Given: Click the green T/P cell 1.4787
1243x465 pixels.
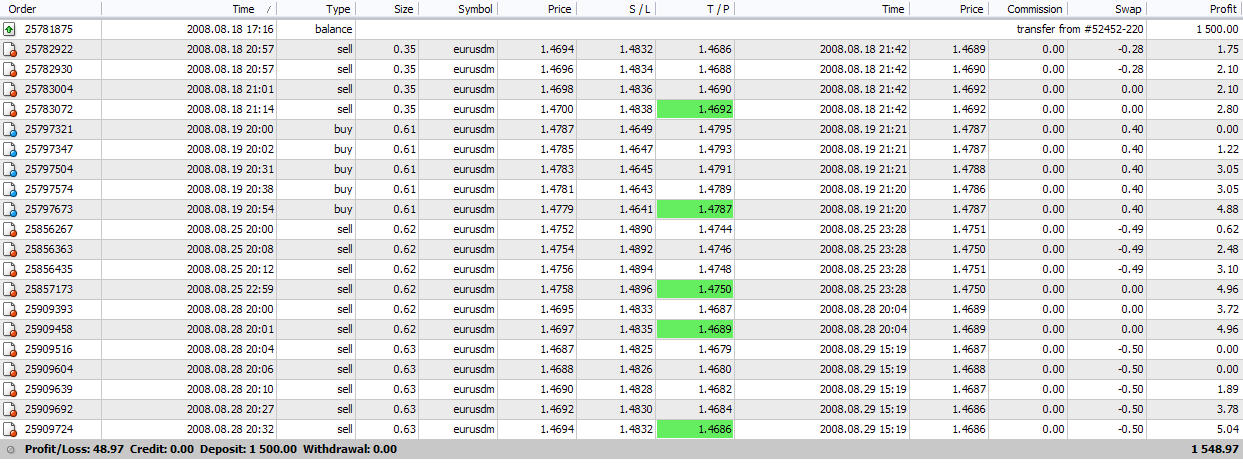Looking at the screenshot, I should (x=695, y=209).
